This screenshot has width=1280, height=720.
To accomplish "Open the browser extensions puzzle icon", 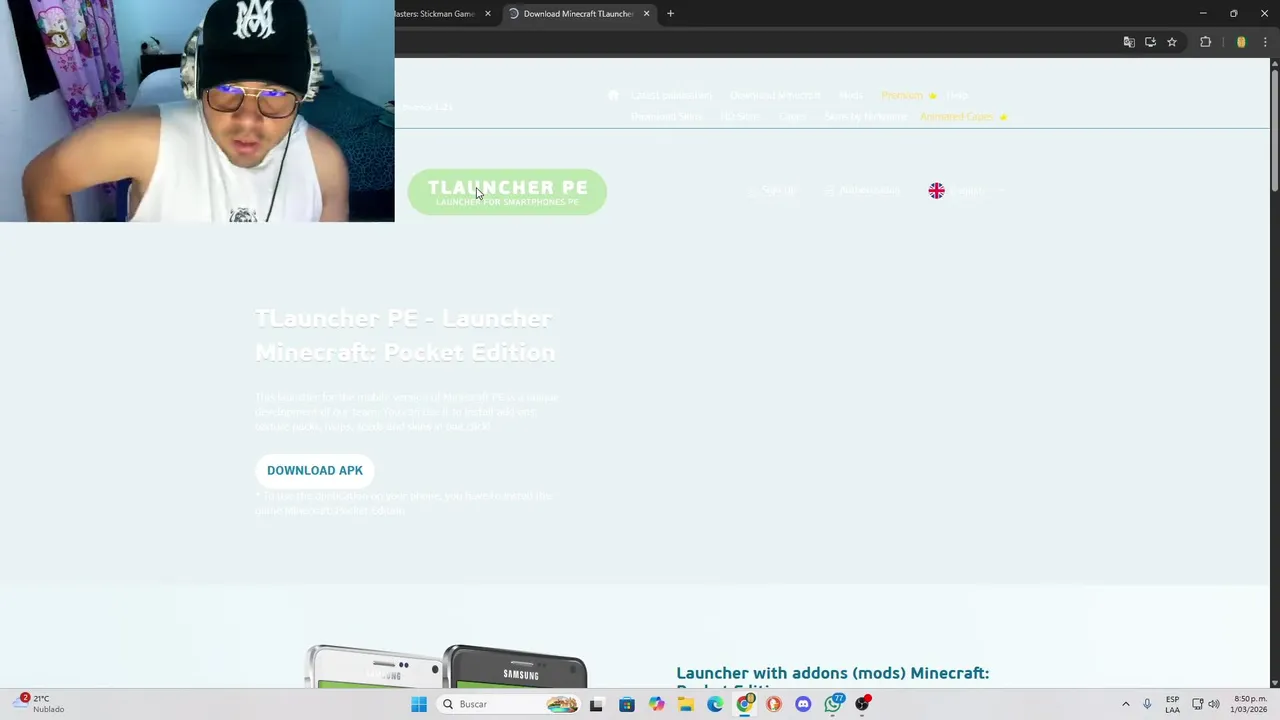I will pyautogui.click(x=1205, y=42).
